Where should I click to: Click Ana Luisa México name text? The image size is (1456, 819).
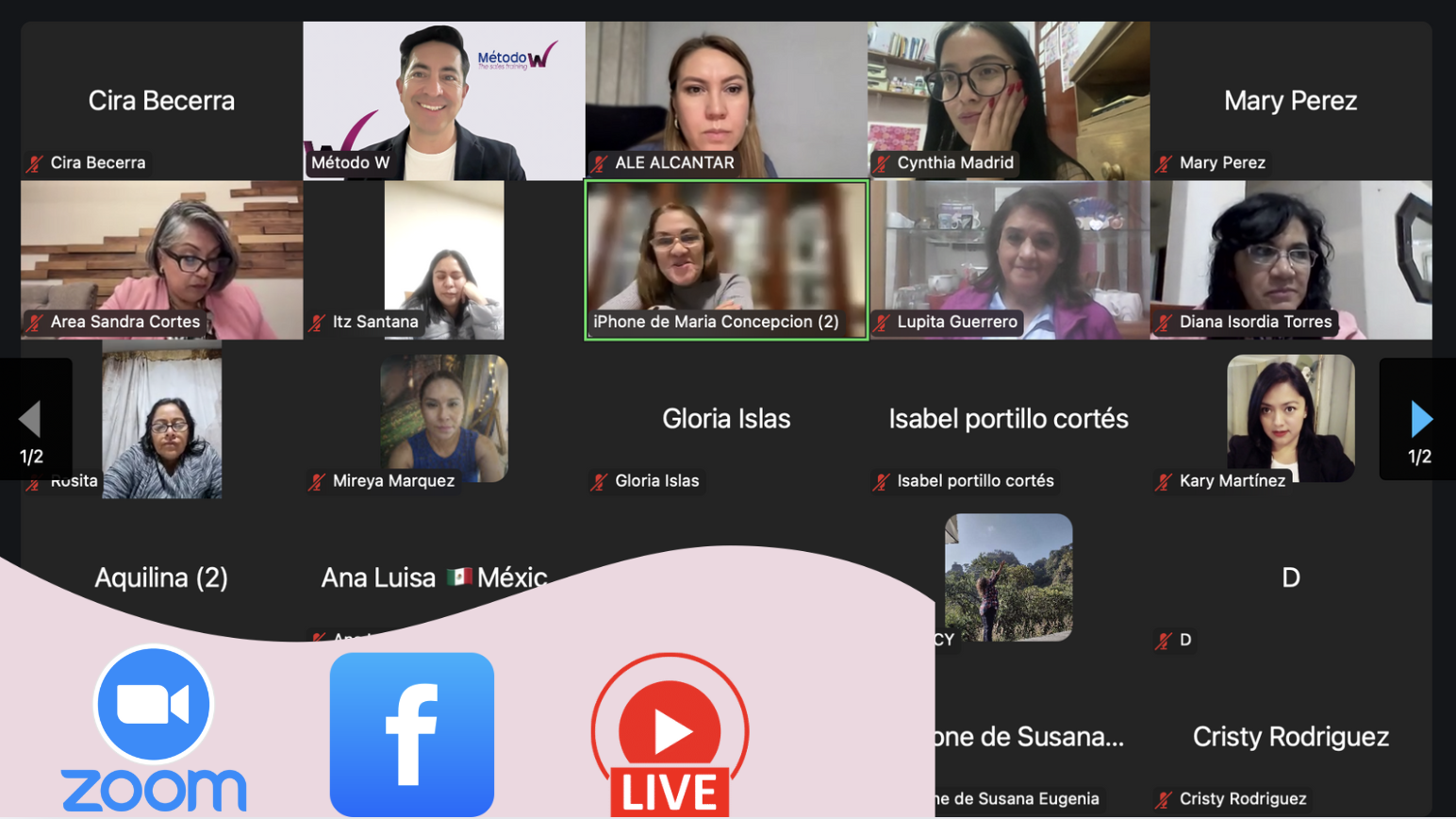(434, 577)
